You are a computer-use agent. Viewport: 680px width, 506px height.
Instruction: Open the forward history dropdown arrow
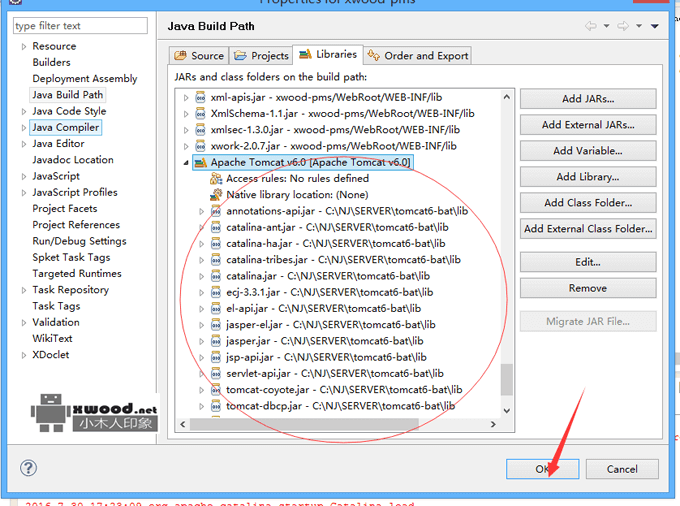[x=639, y=26]
